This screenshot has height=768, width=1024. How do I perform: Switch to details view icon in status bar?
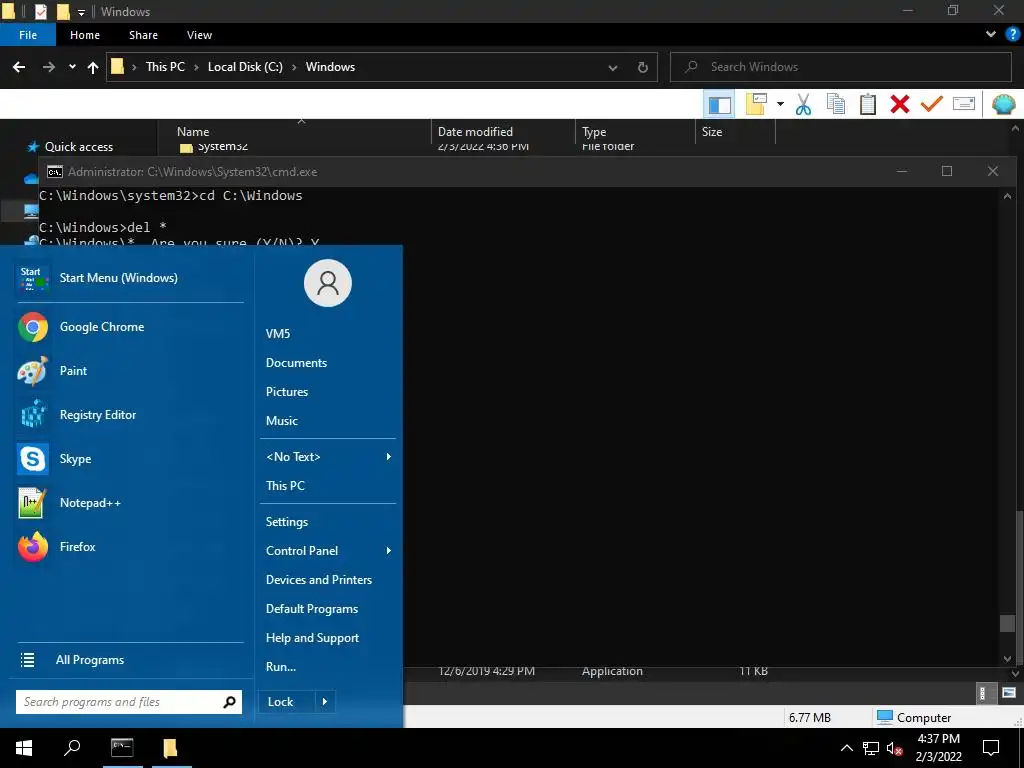(x=982, y=694)
